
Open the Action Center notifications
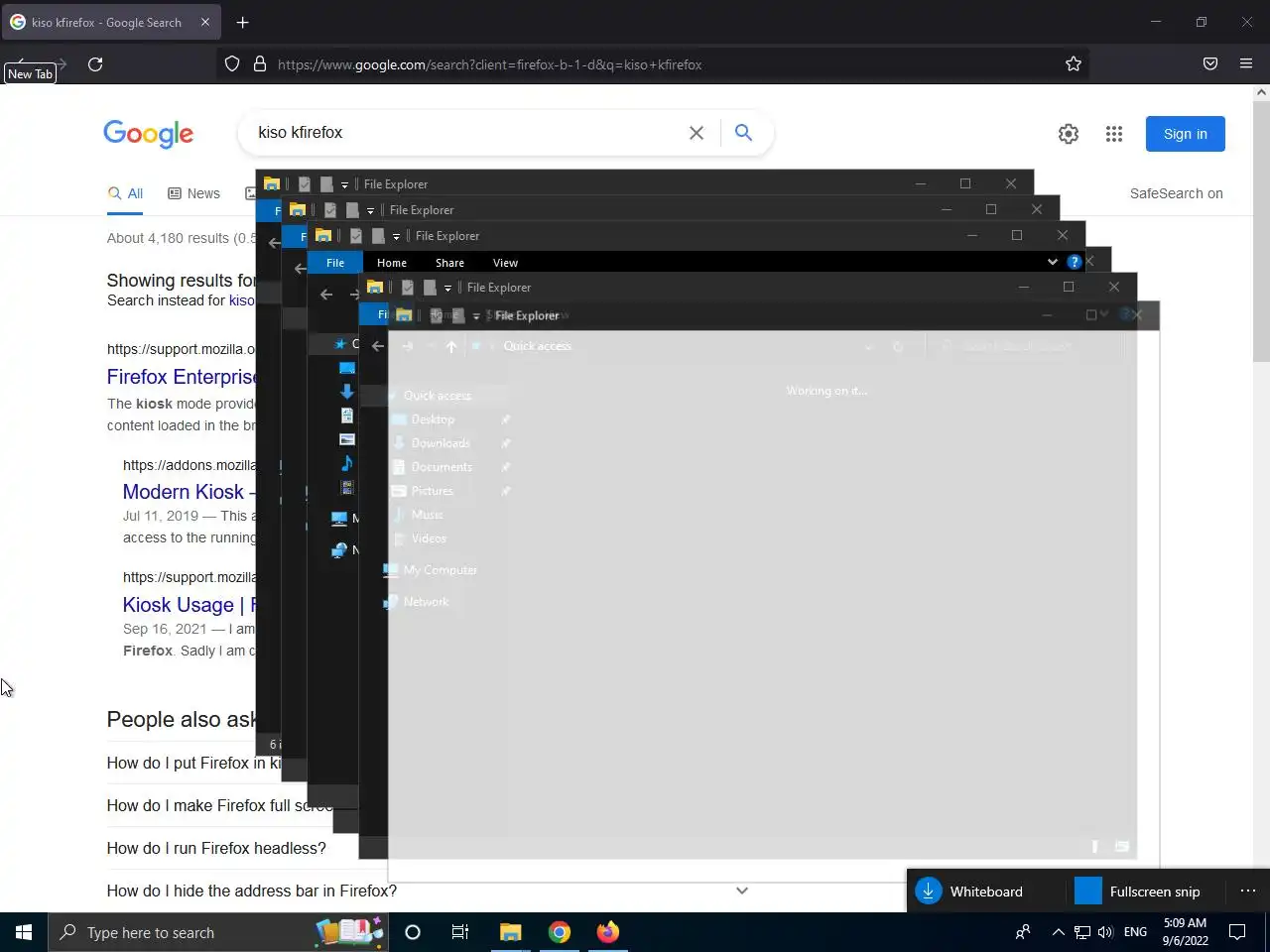pyautogui.click(x=1237, y=932)
